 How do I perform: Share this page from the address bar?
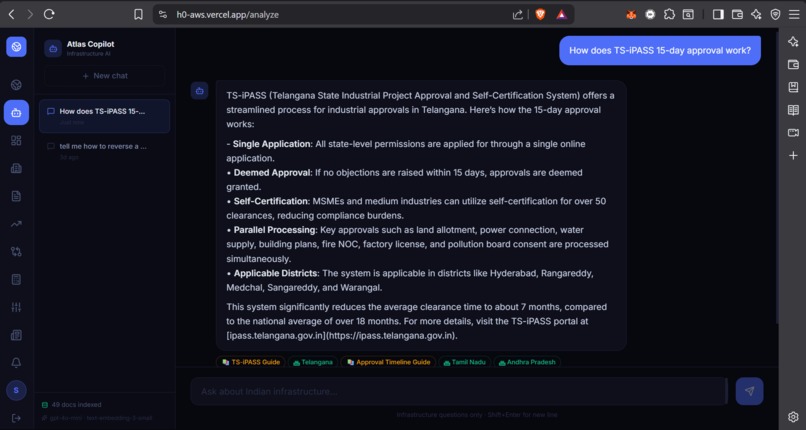click(x=518, y=14)
